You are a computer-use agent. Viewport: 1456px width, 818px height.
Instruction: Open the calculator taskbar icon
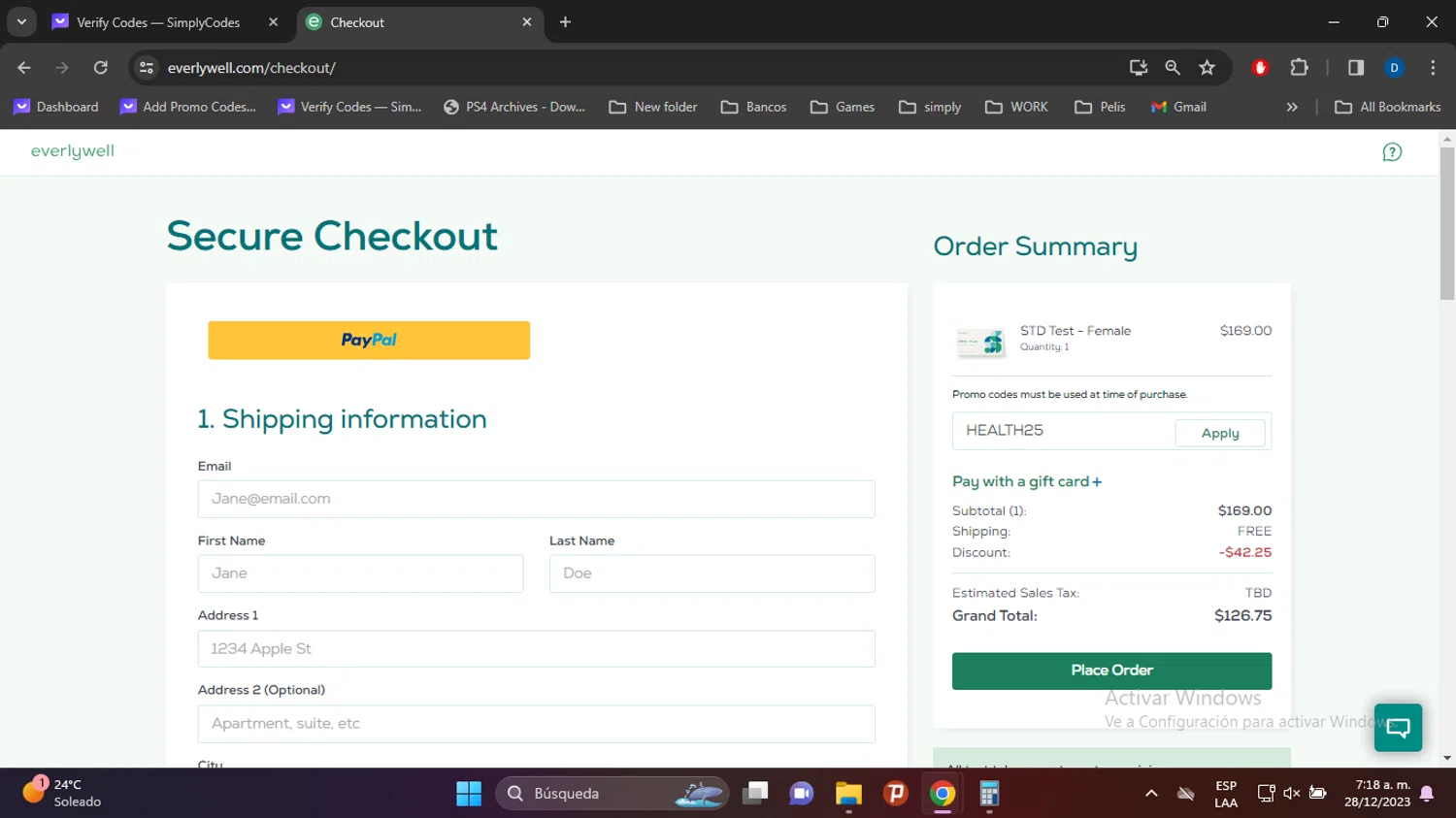[x=989, y=794]
